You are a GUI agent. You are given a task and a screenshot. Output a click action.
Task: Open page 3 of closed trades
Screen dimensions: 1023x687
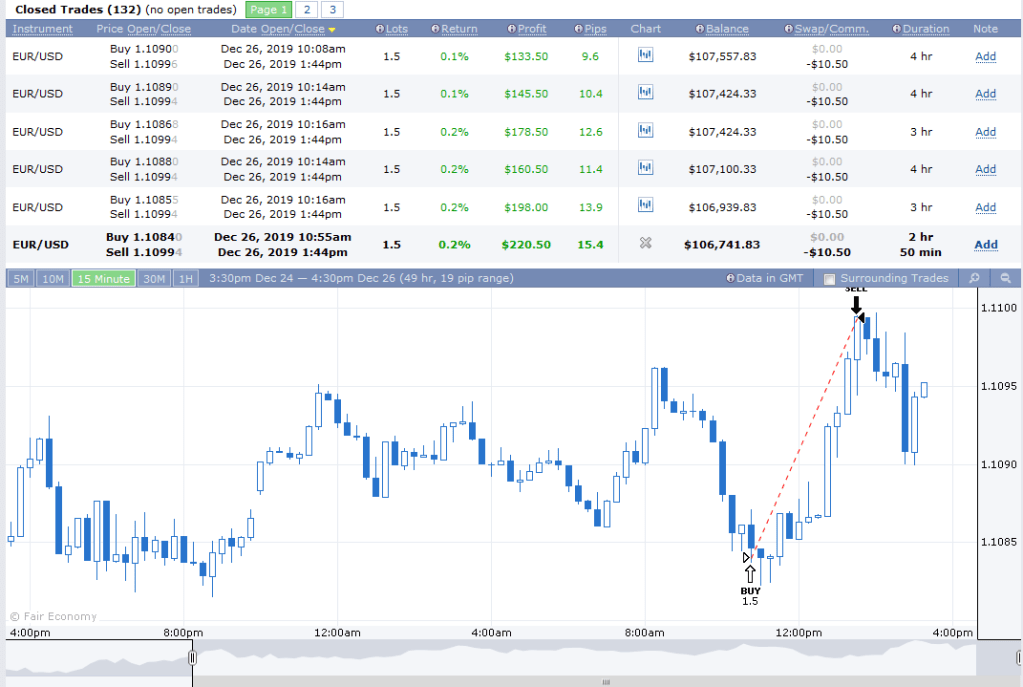click(331, 10)
